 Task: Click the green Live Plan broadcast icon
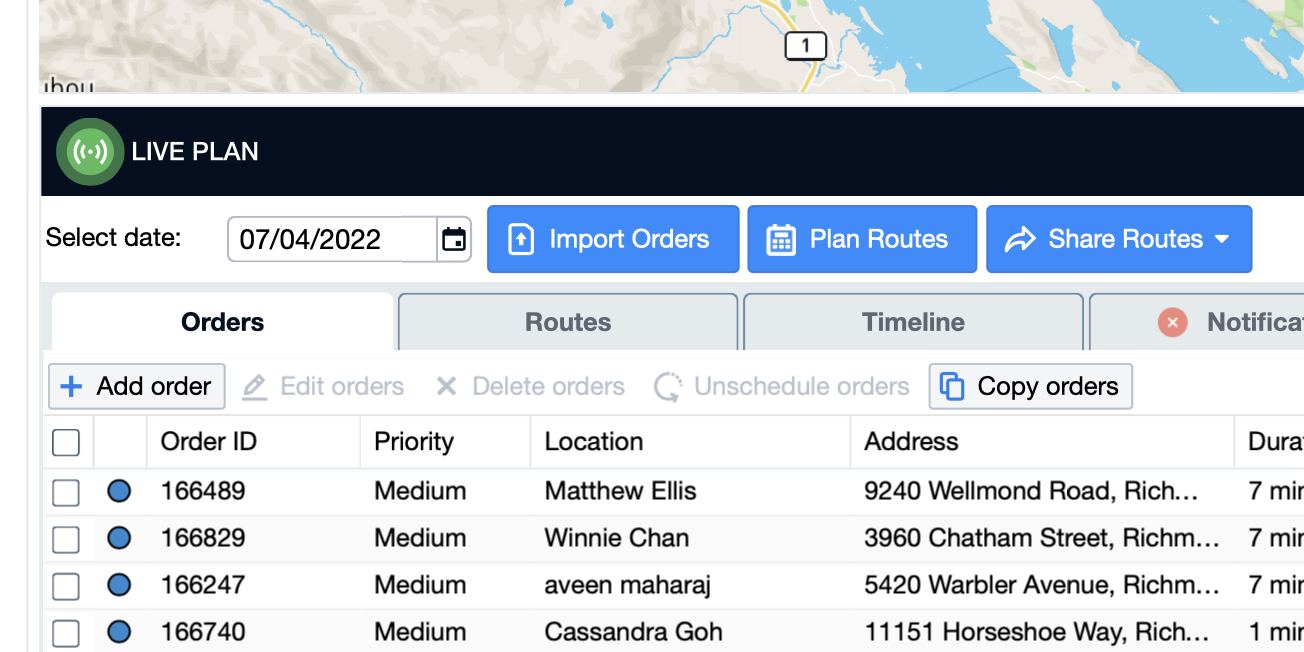[x=90, y=152]
